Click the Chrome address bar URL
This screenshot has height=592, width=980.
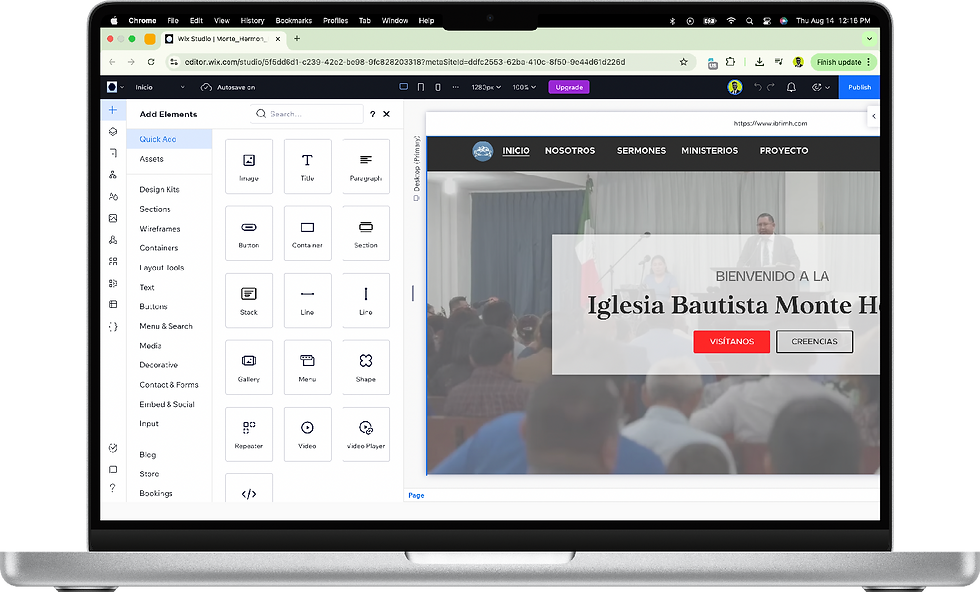[405, 62]
